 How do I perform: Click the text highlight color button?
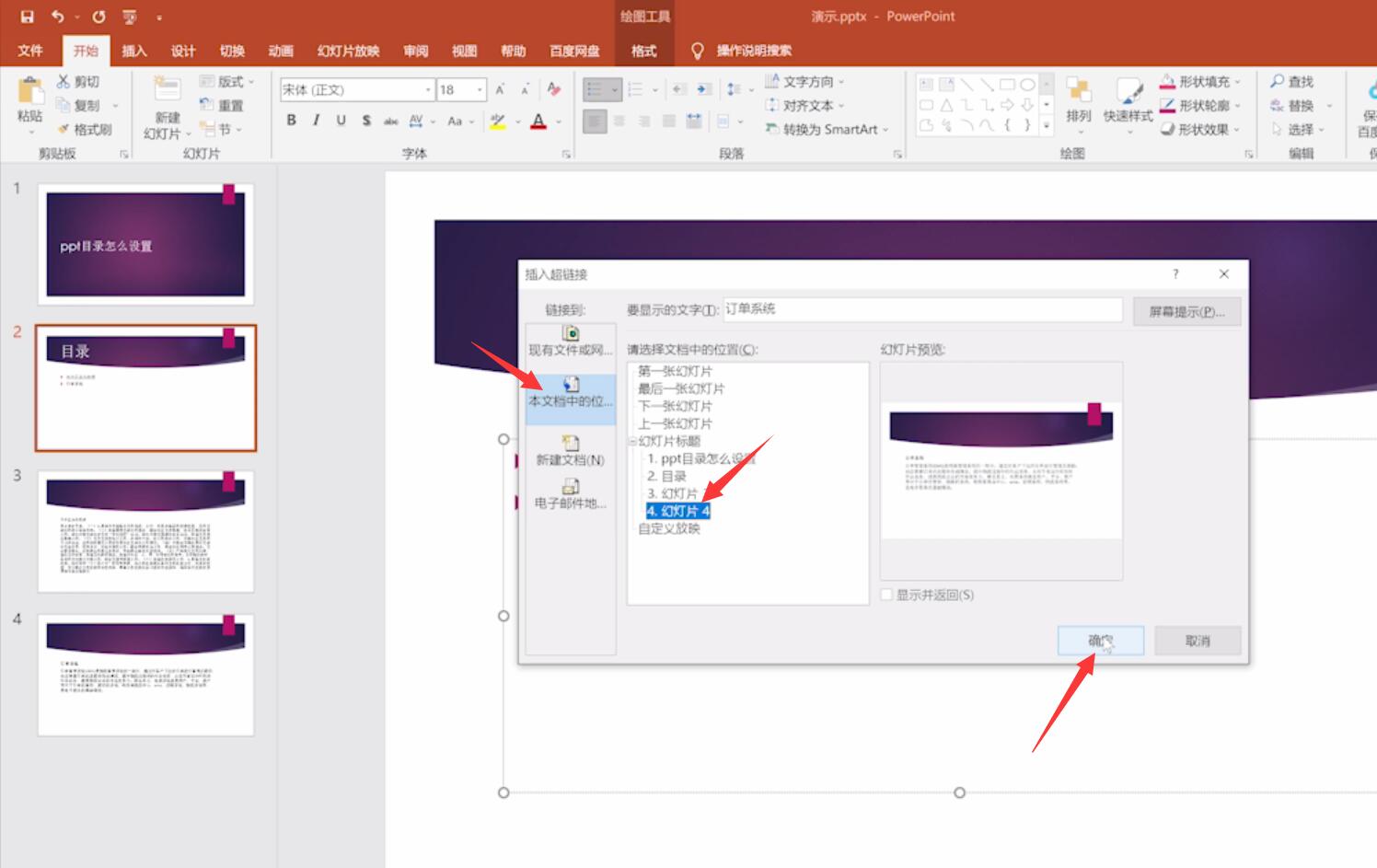pos(498,121)
